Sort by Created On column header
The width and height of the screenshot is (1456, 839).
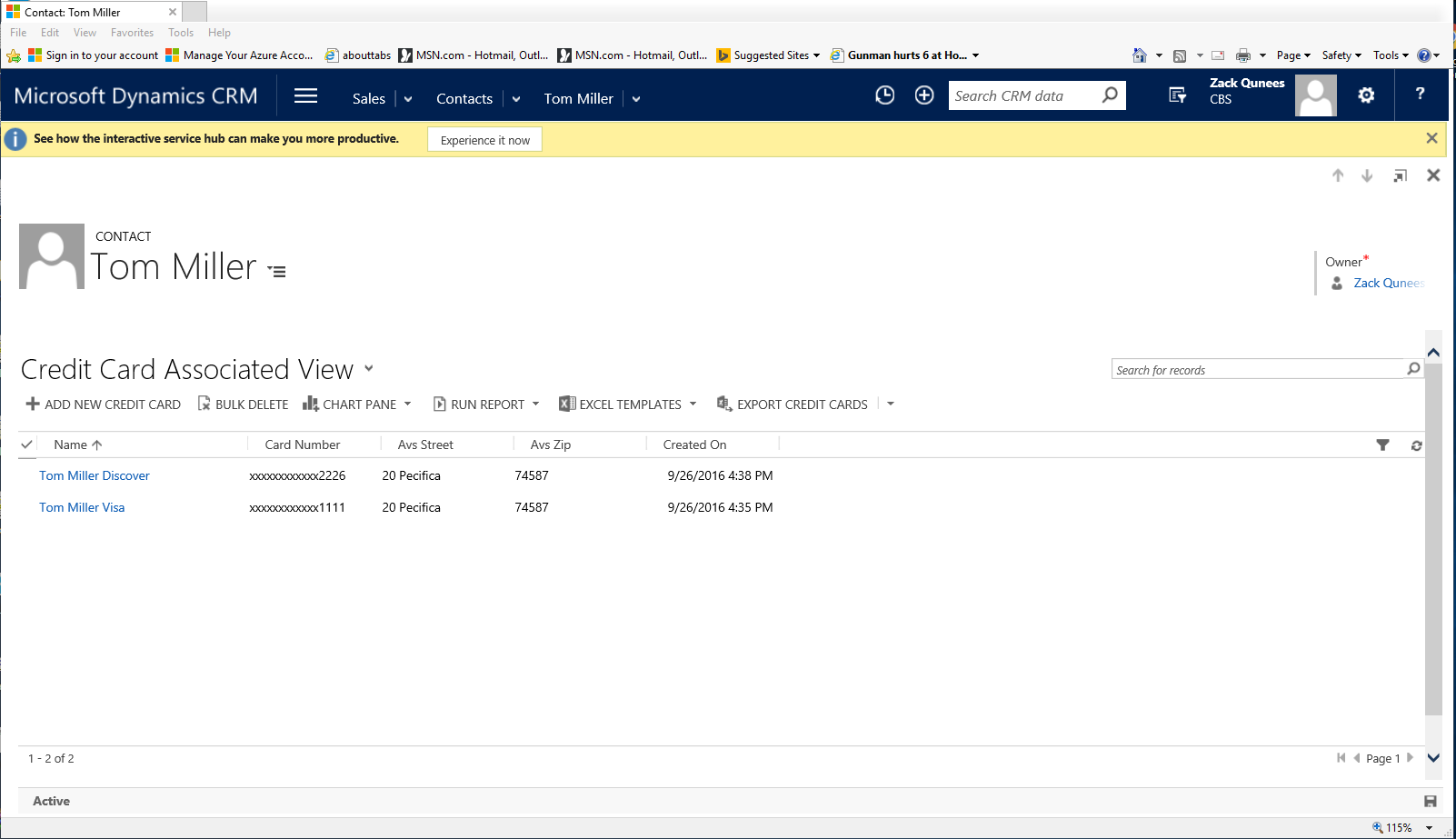point(694,444)
